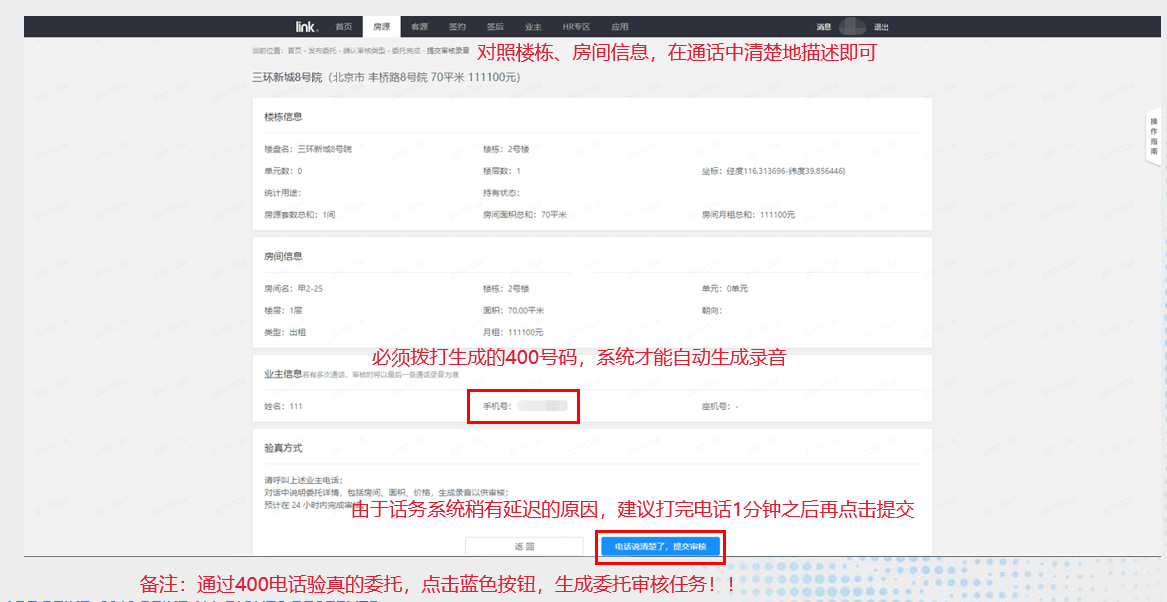Viewport: 1167px width, 602px height.
Task: Click the 姓名: 111 owner field
Action: [283, 406]
